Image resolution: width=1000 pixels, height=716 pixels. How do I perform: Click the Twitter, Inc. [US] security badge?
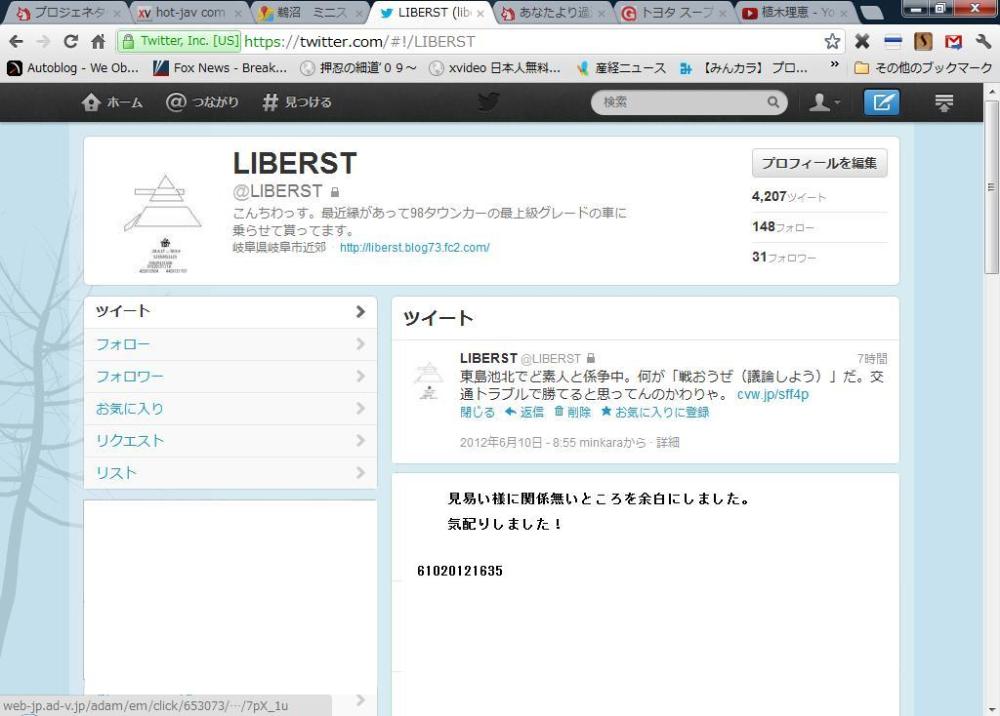pyautogui.click(x=180, y=41)
